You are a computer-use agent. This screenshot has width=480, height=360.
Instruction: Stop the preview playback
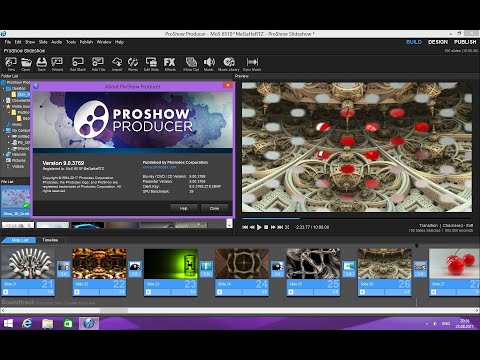click(266, 227)
